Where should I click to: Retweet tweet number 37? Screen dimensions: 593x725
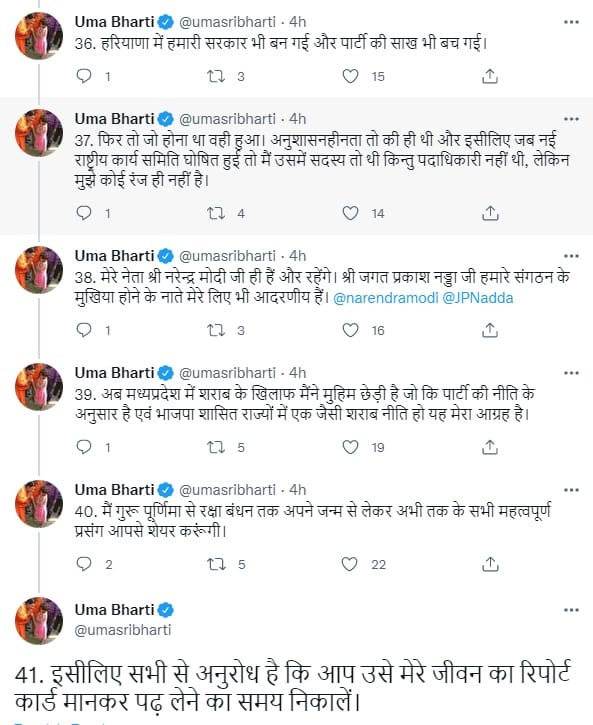(x=216, y=213)
